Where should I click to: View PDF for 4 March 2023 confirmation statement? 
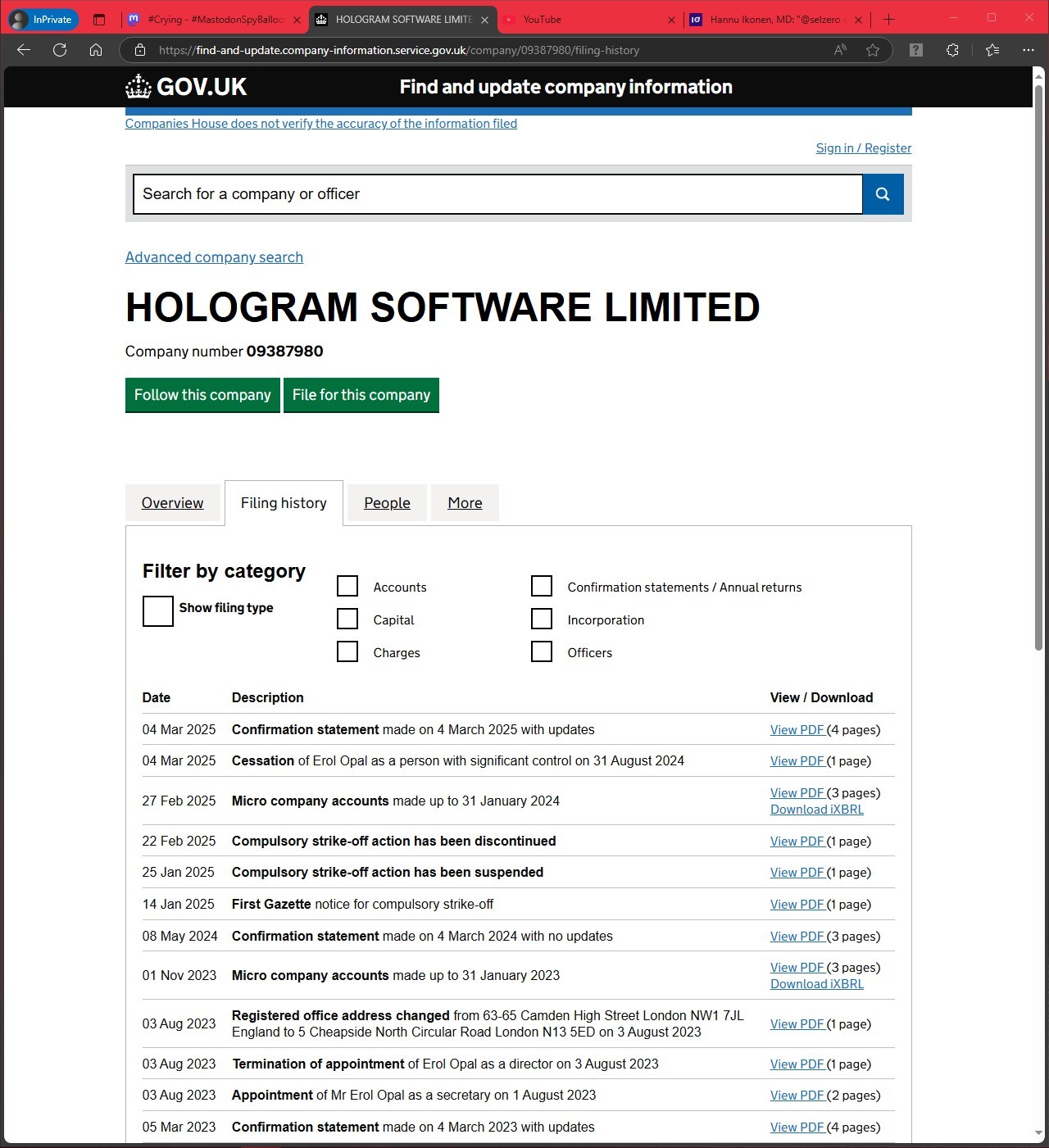click(797, 1128)
